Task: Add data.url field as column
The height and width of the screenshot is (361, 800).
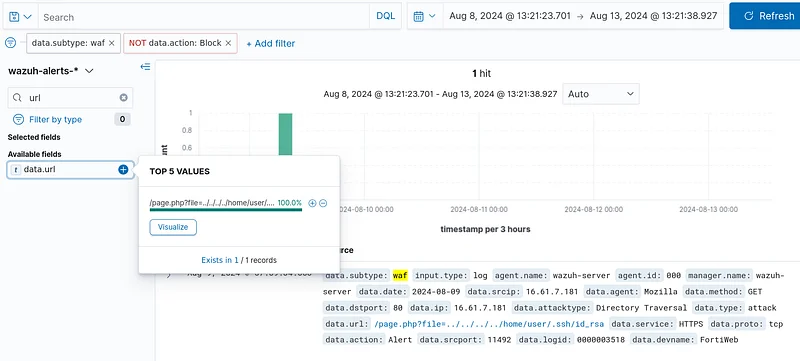Action: pyautogui.click(x=123, y=170)
